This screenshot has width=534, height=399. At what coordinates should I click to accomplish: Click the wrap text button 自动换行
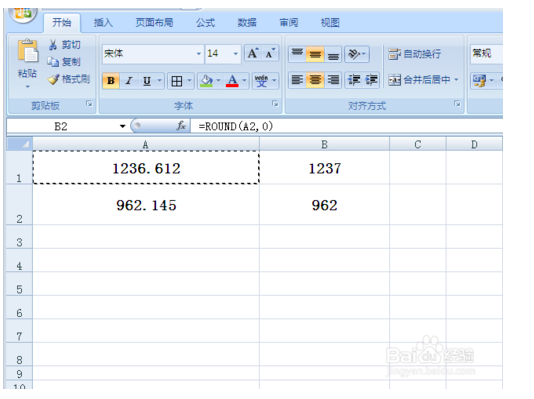pyautogui.click(x=414, y=54)
